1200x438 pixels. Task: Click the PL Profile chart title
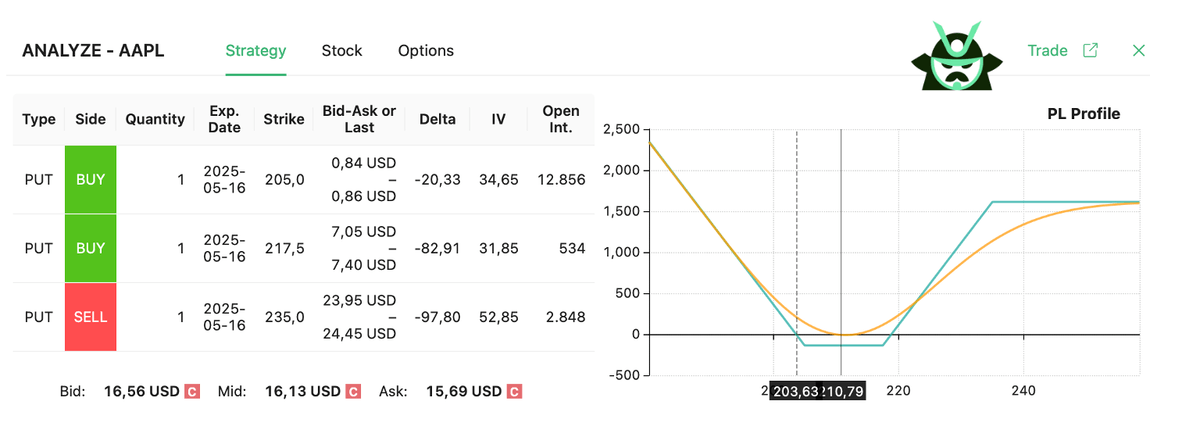1083,114
